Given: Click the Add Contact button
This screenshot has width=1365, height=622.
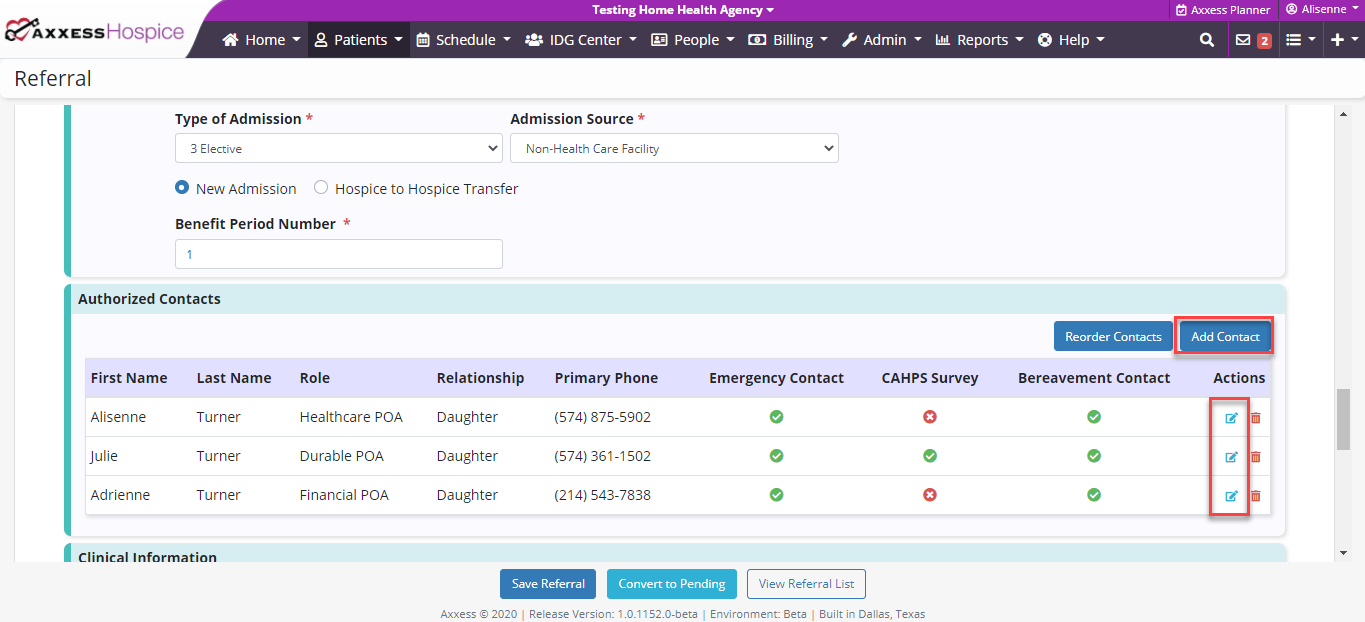Looking at the screenshot, I should (x=1225, y=337).
